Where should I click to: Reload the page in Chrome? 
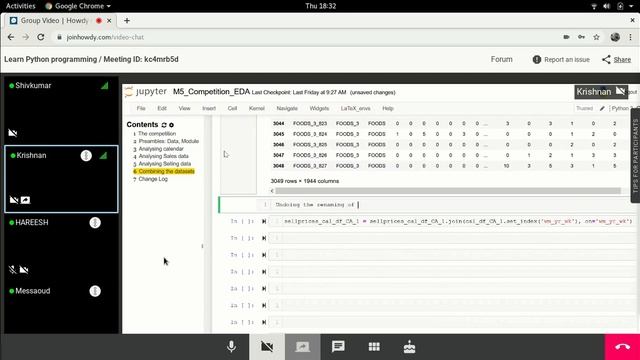pyautogui.click(x=40, y=37)
